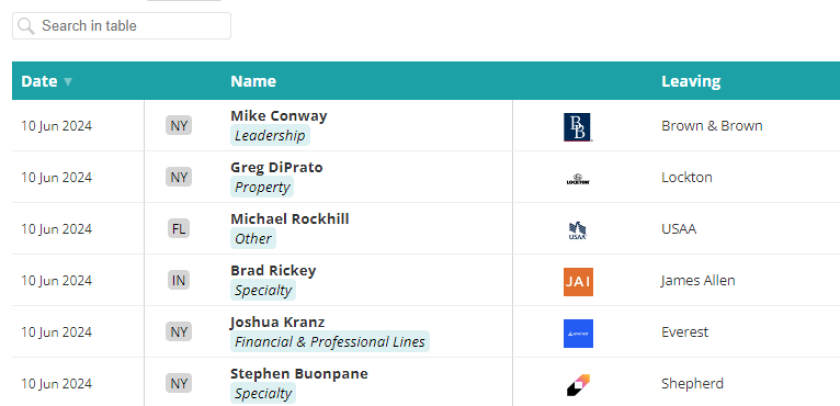Select the Leadership tag under Mike Conway
840x406 pixels.
[269, 136]
